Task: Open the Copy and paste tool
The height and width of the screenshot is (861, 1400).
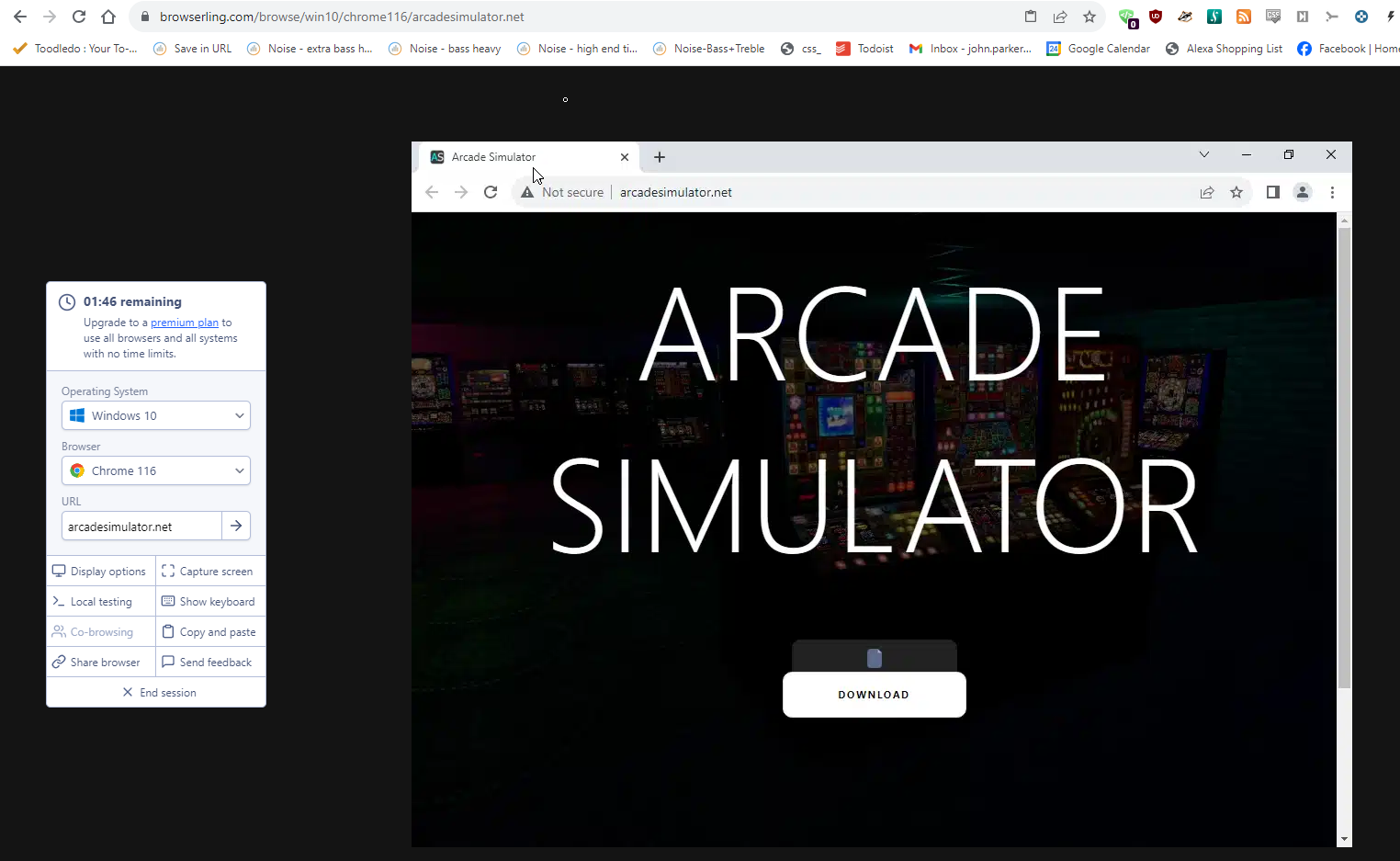Action: click(209, 632)
